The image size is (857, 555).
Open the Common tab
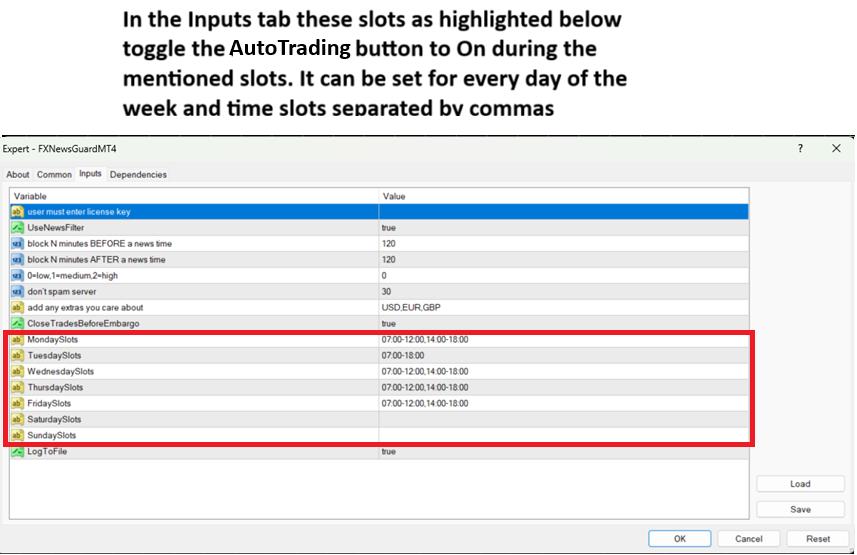(54, 174)
